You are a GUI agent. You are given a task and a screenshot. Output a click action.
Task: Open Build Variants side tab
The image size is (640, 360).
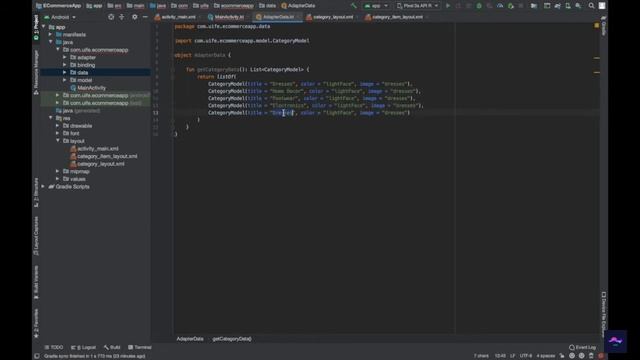[36, 282]
